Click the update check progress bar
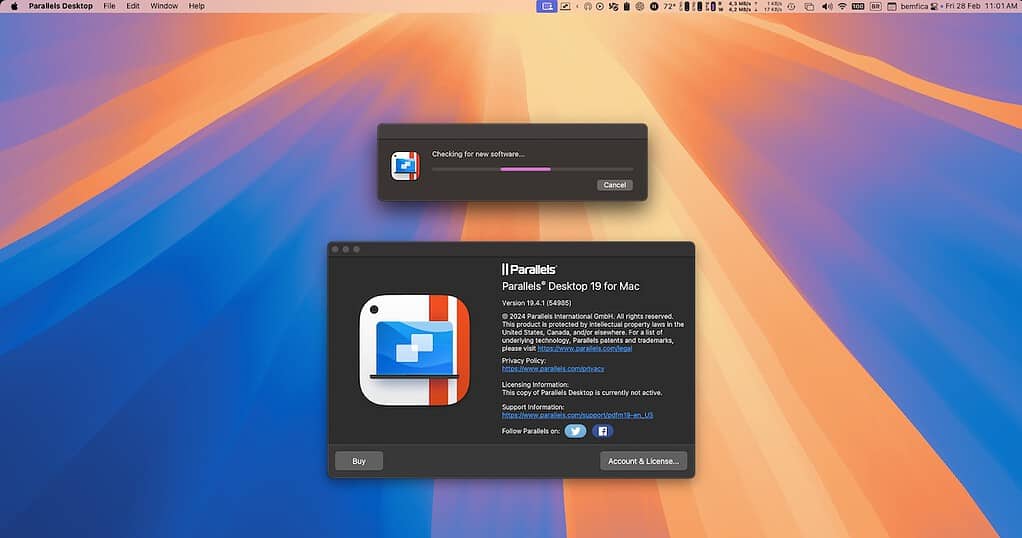 click(532, 169)
